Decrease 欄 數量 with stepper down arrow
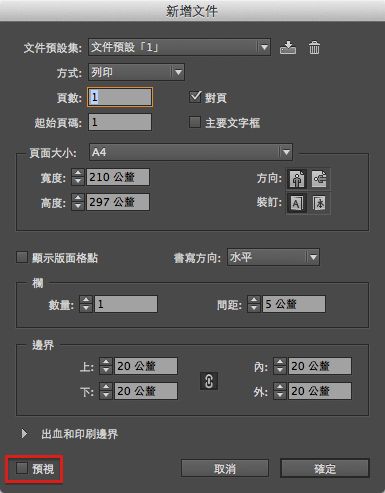Viewport: 385px width, 493px height. point(86,308)
